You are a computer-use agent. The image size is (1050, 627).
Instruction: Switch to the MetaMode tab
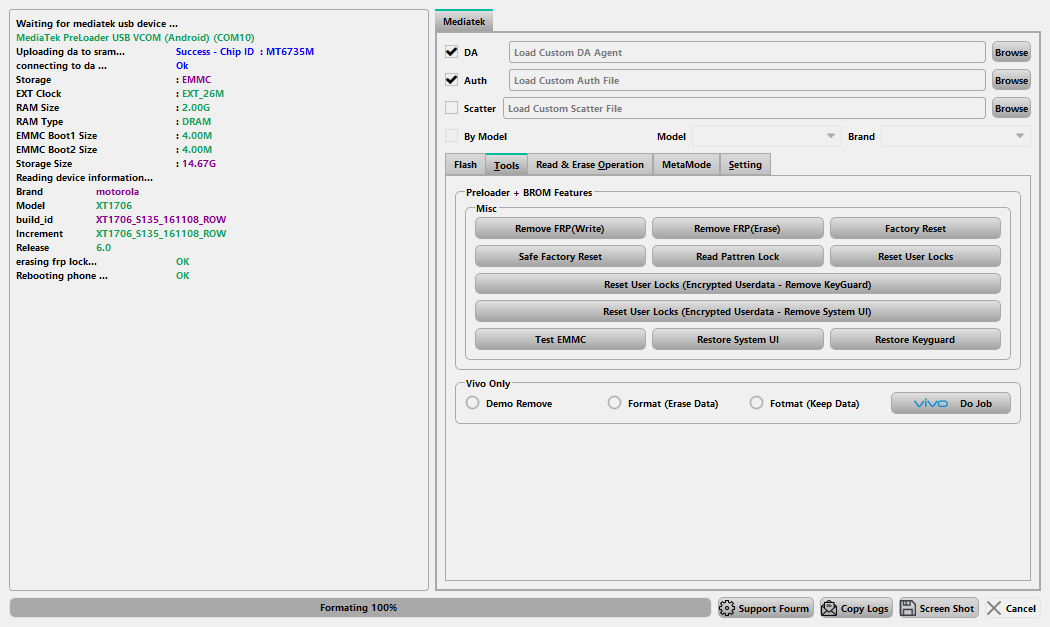tap(686, 165)
